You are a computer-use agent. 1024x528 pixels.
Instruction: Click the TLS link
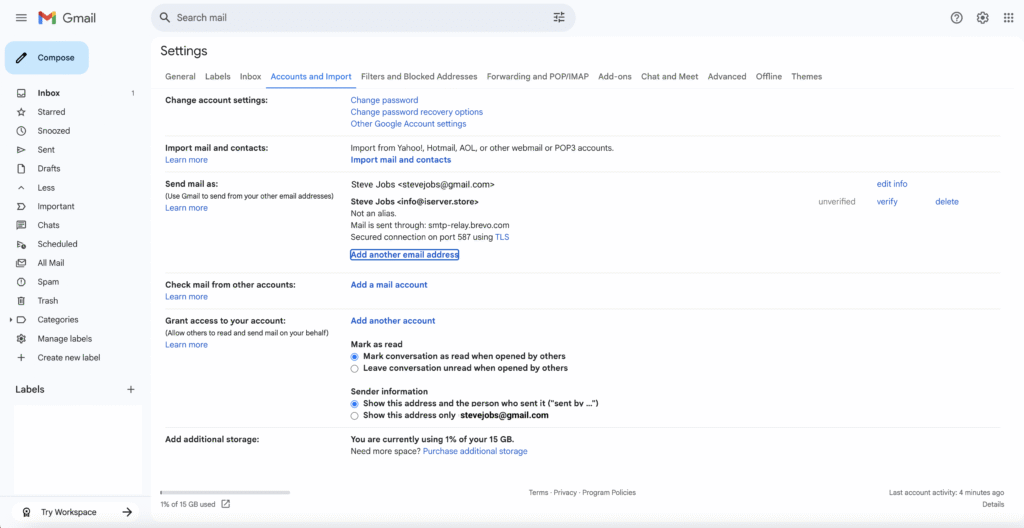pyautogui.click(x=502, y=237)
